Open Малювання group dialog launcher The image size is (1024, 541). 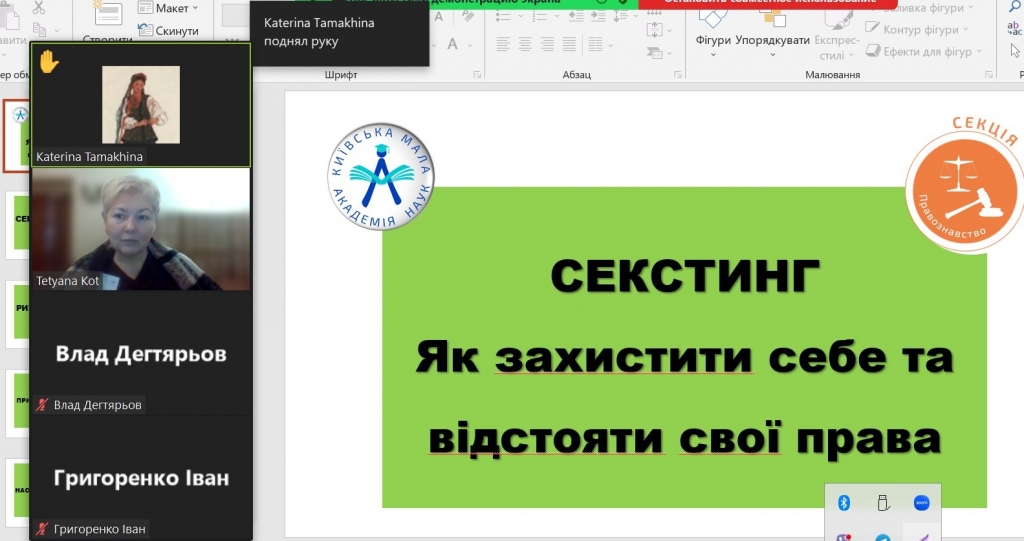(989, 75)
